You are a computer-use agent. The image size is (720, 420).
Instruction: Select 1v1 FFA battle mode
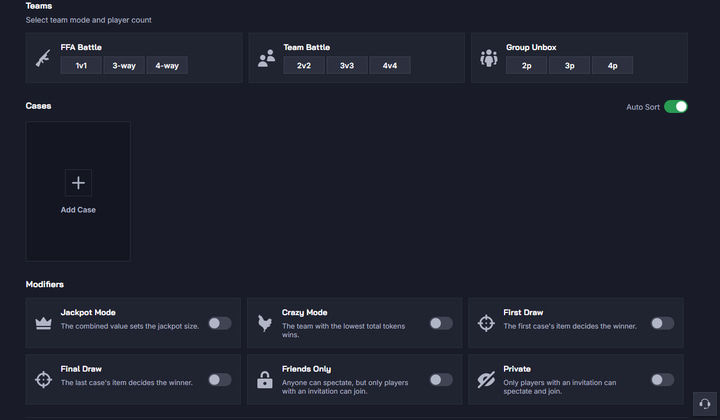click(81, 66)
